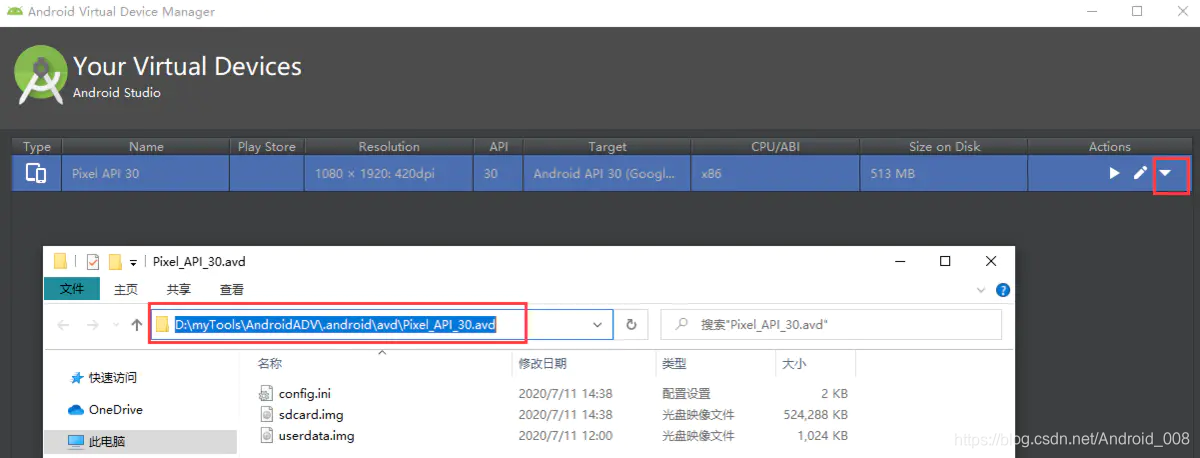
Task: Open the 文件 ribbon tab
Action: tap(72, 289)
